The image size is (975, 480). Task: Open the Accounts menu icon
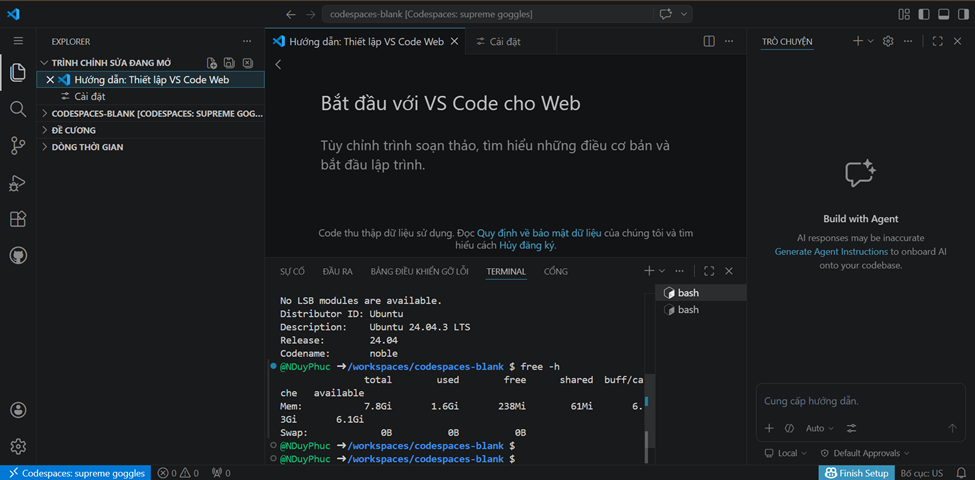pyautogui.click(x=18, y=410)
